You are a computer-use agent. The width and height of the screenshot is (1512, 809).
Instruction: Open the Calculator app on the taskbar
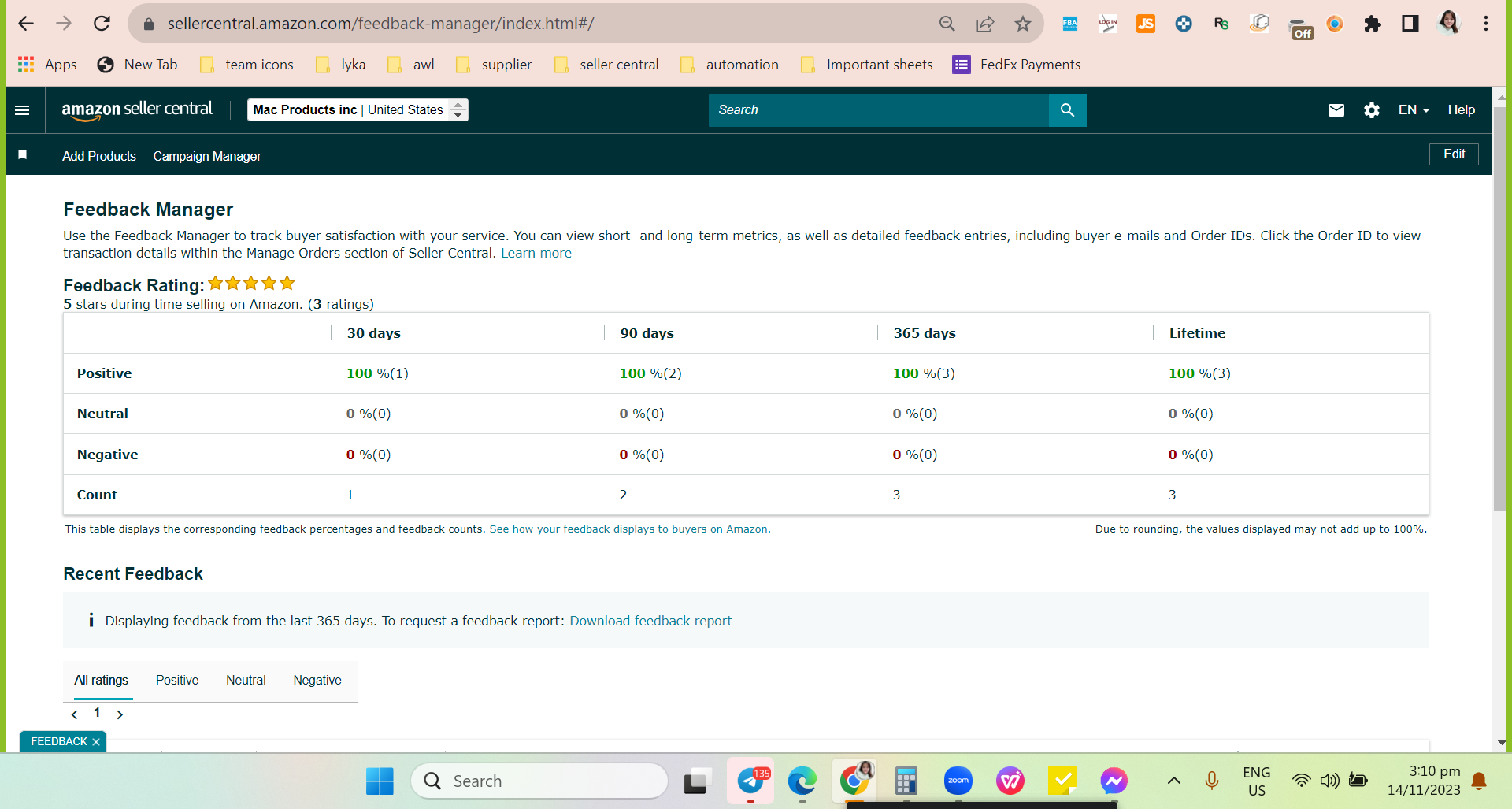(906, 781)
